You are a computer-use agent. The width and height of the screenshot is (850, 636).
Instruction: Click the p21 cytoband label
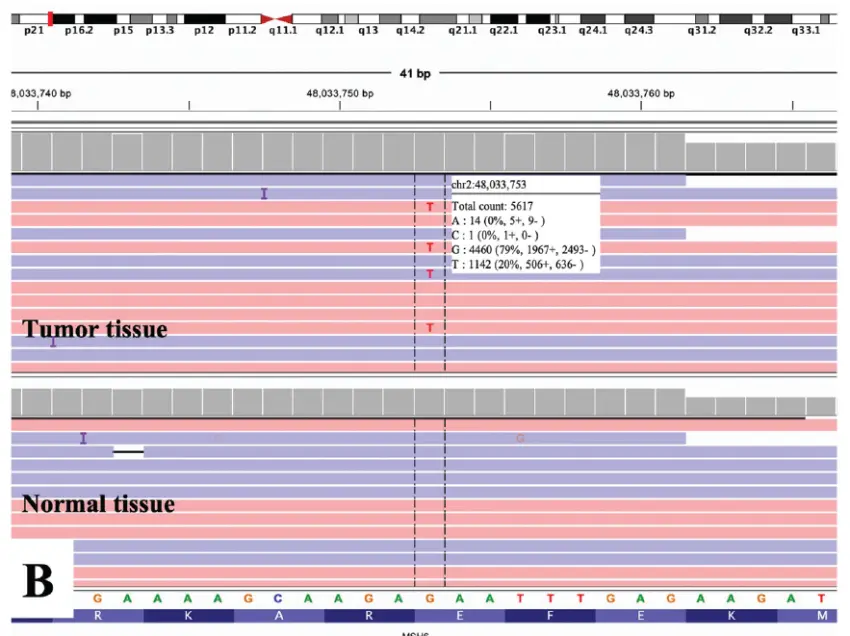[34, 30]
